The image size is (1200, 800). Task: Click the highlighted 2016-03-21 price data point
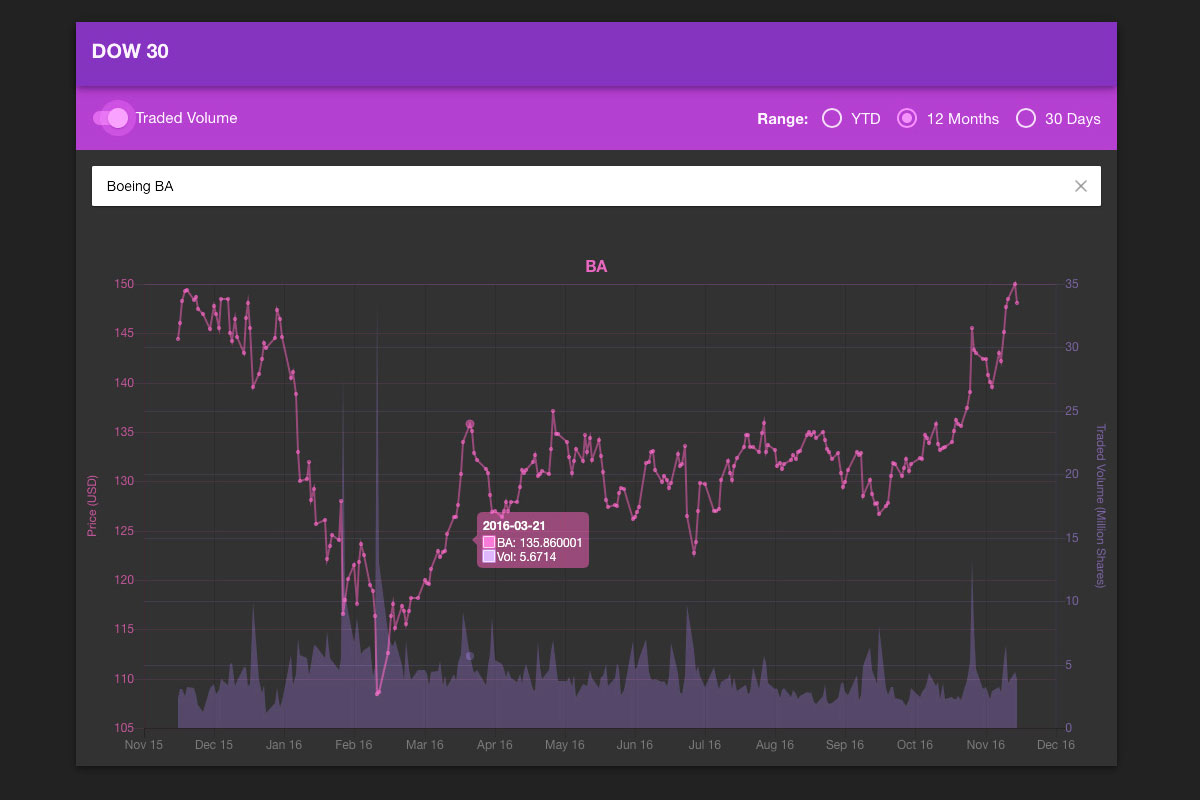point(469,425)
